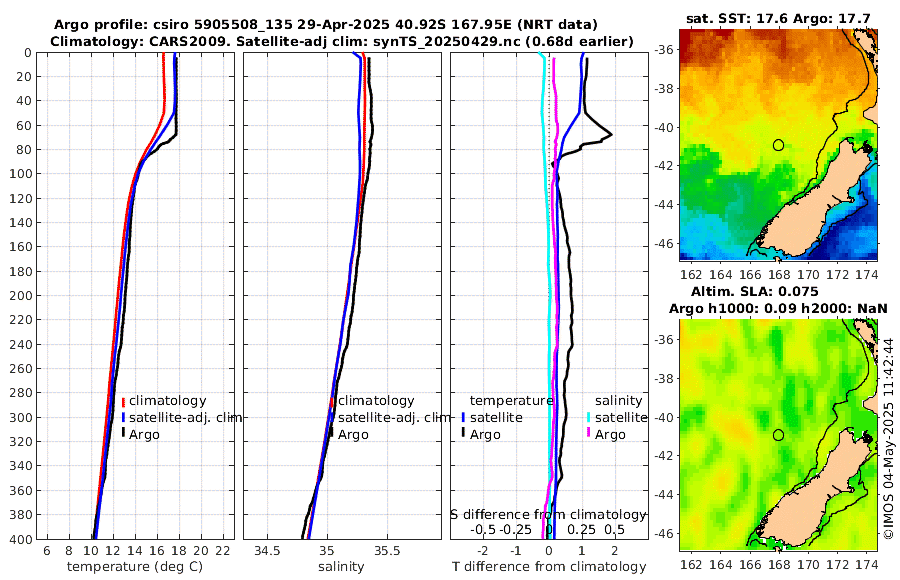Click red climatology marker in temperature legend
The width and height of the screenshot is (900, 580).
click(123, 401)
